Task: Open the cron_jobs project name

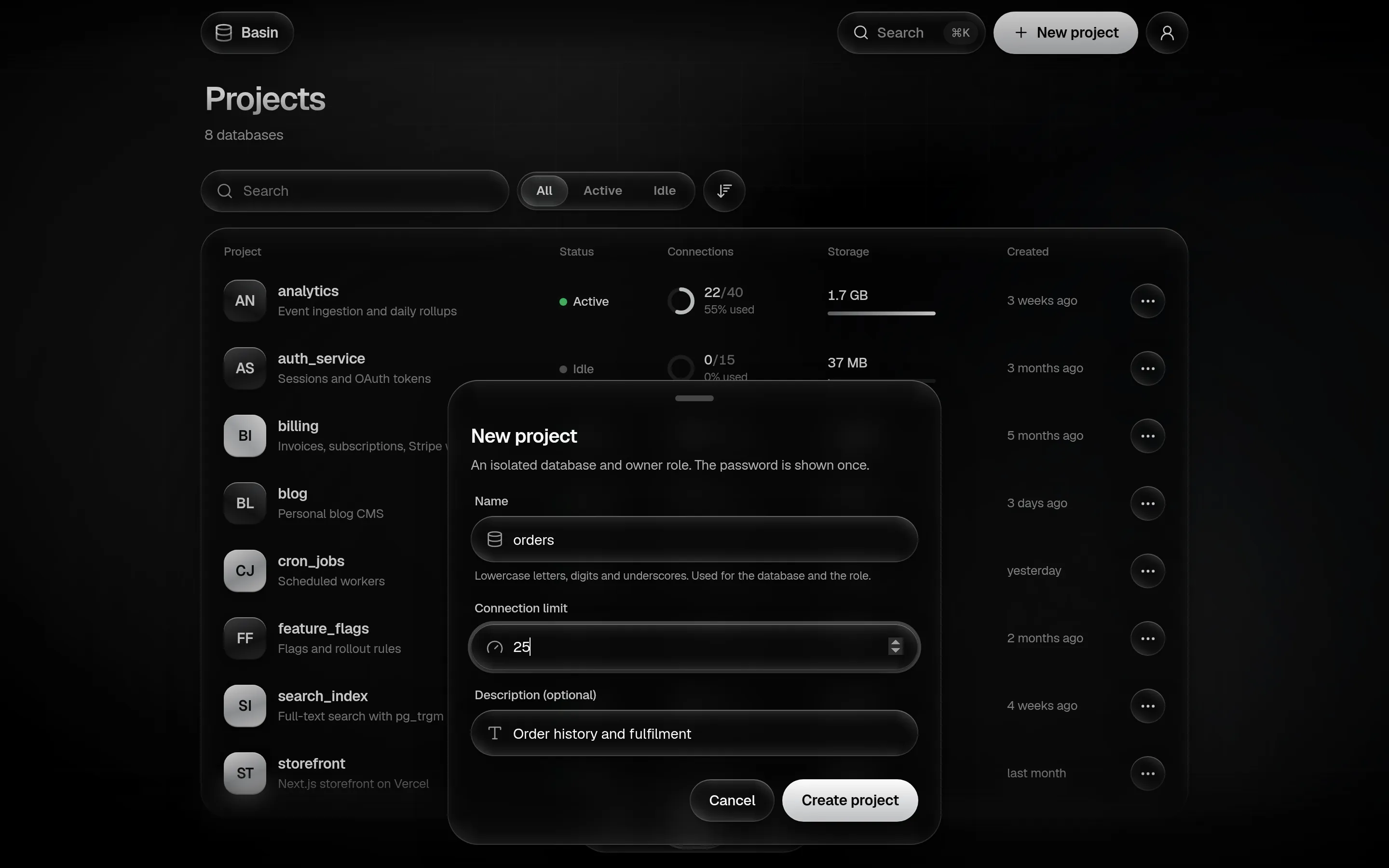Action: (x=311, y=561)
